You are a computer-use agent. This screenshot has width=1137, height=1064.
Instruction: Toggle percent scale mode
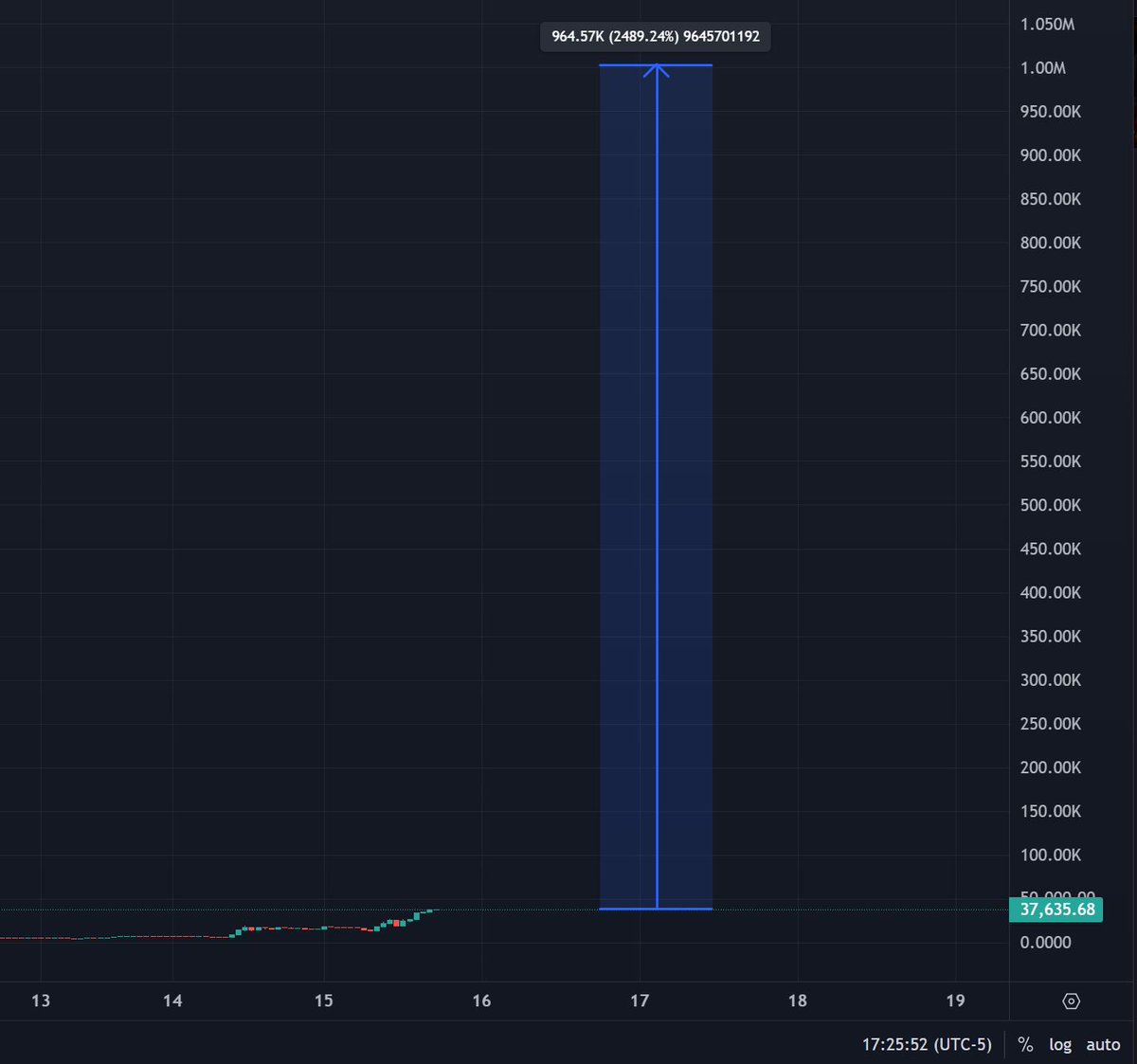pyautogui.click(x=1025, y=1044)
